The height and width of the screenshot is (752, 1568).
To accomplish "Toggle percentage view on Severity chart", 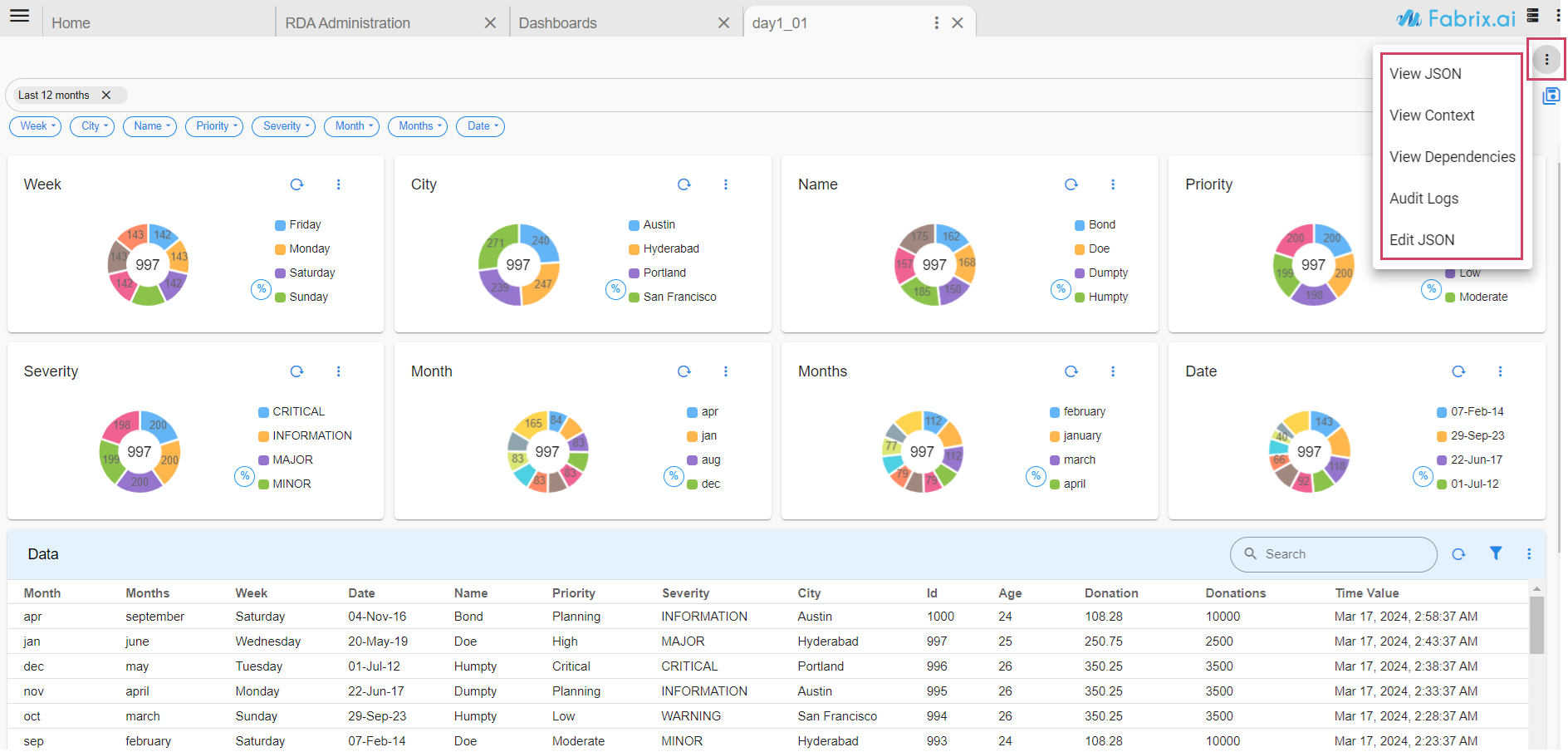I will tap(244, 476).
